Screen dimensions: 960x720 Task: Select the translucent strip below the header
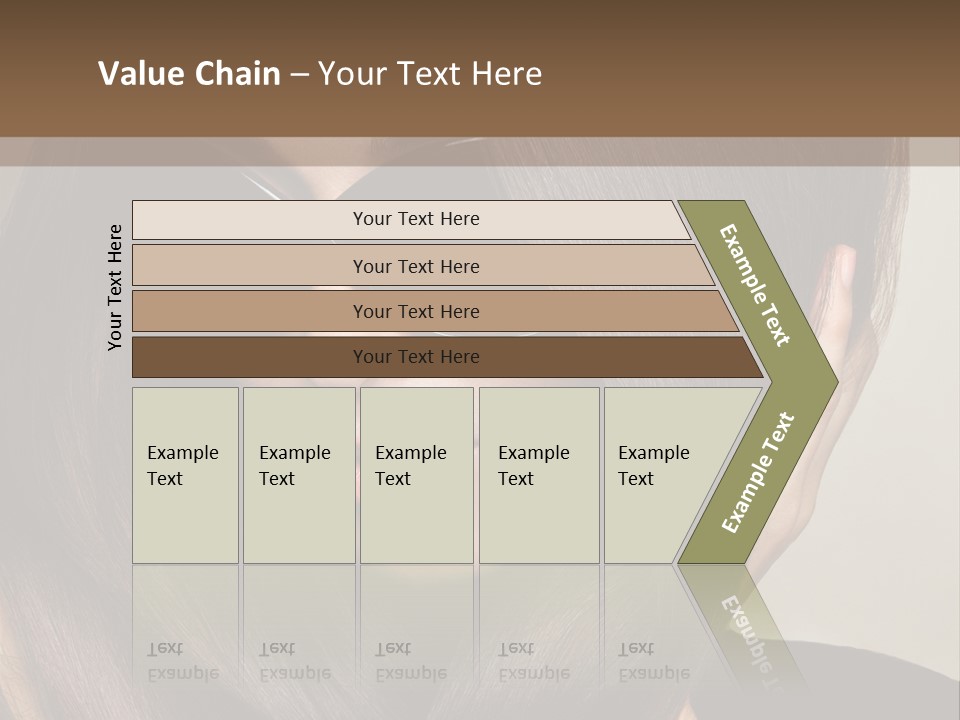(480, 152)
